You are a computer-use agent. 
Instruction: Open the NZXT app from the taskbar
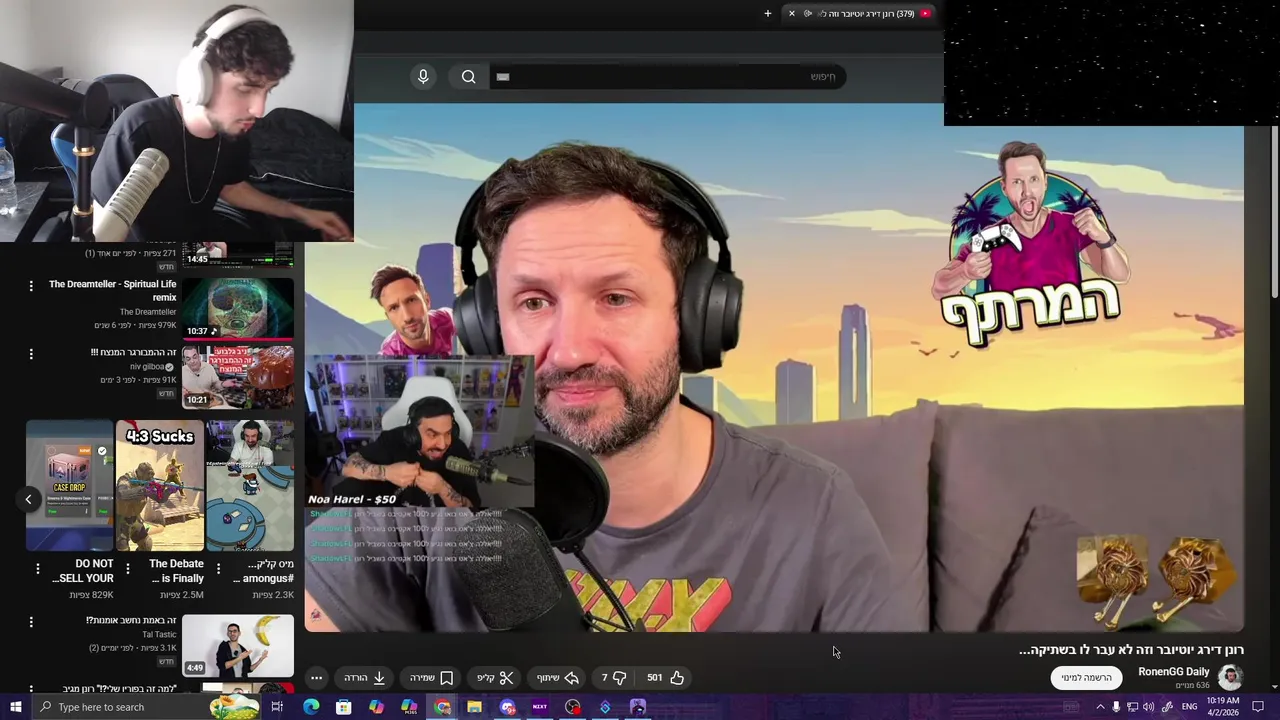click(x=540, y=707)
